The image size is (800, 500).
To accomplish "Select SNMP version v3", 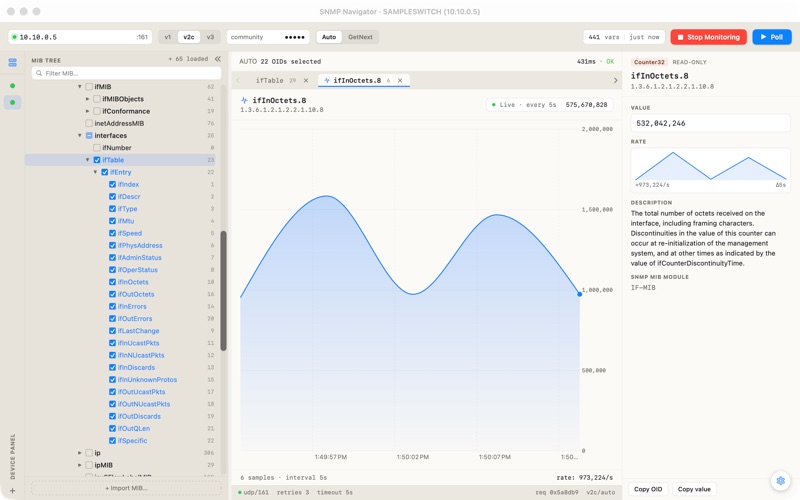I will [210, 37].
